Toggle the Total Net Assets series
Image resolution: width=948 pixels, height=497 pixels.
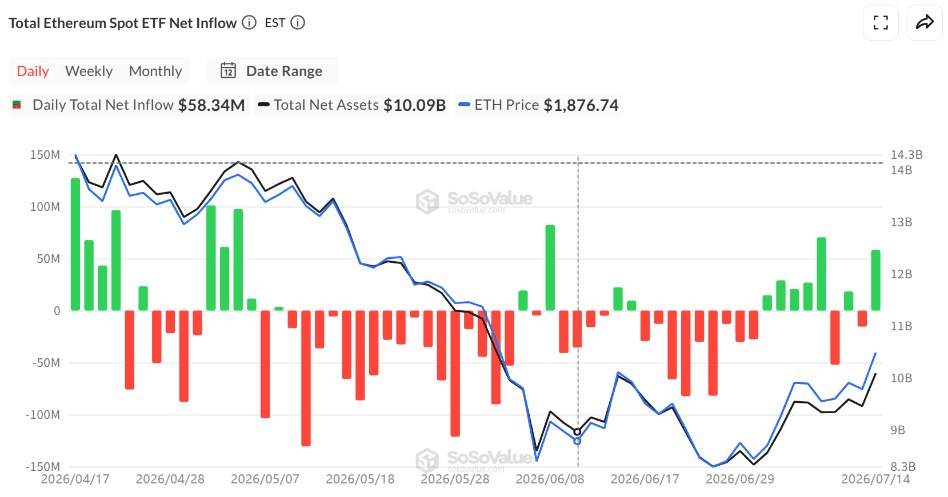click(352, 105)
